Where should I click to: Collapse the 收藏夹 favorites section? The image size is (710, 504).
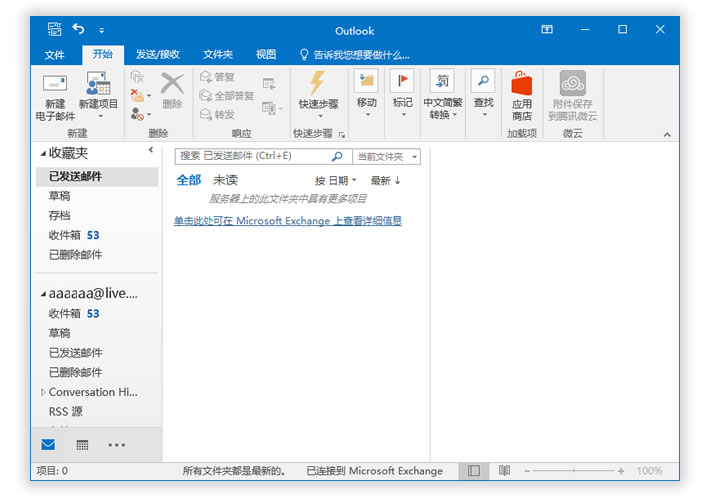(43, 154)
